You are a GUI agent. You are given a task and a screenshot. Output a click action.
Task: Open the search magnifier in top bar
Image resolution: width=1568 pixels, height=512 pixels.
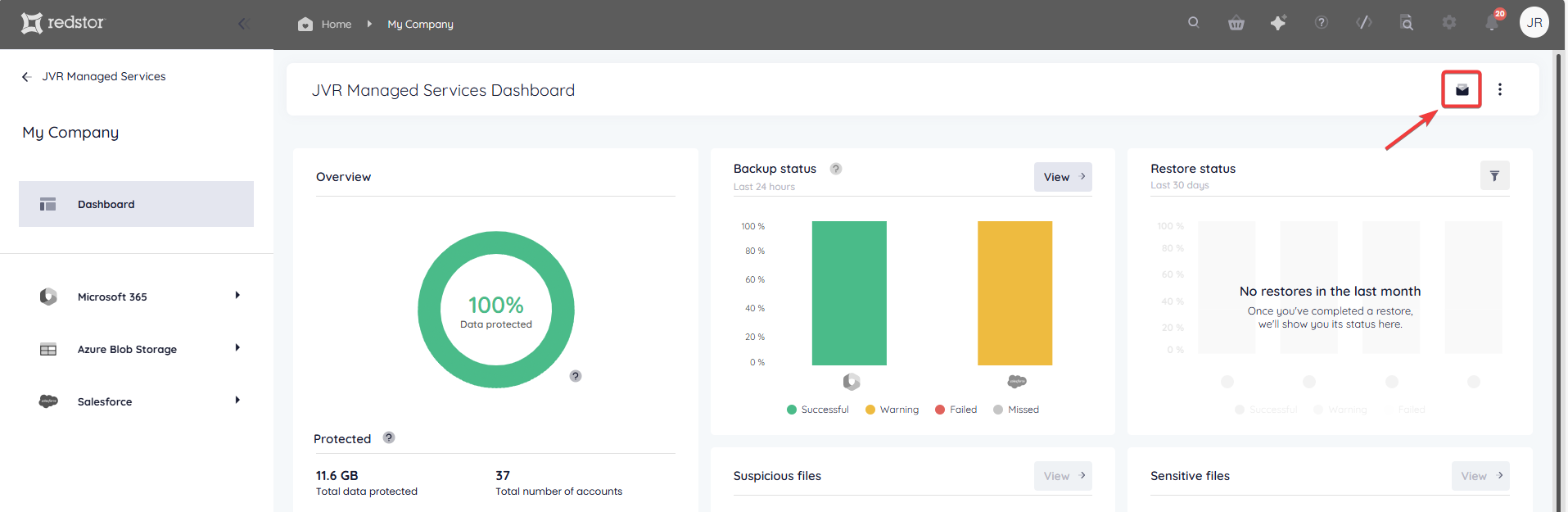pyautogui.click(x=1194, y=23)
